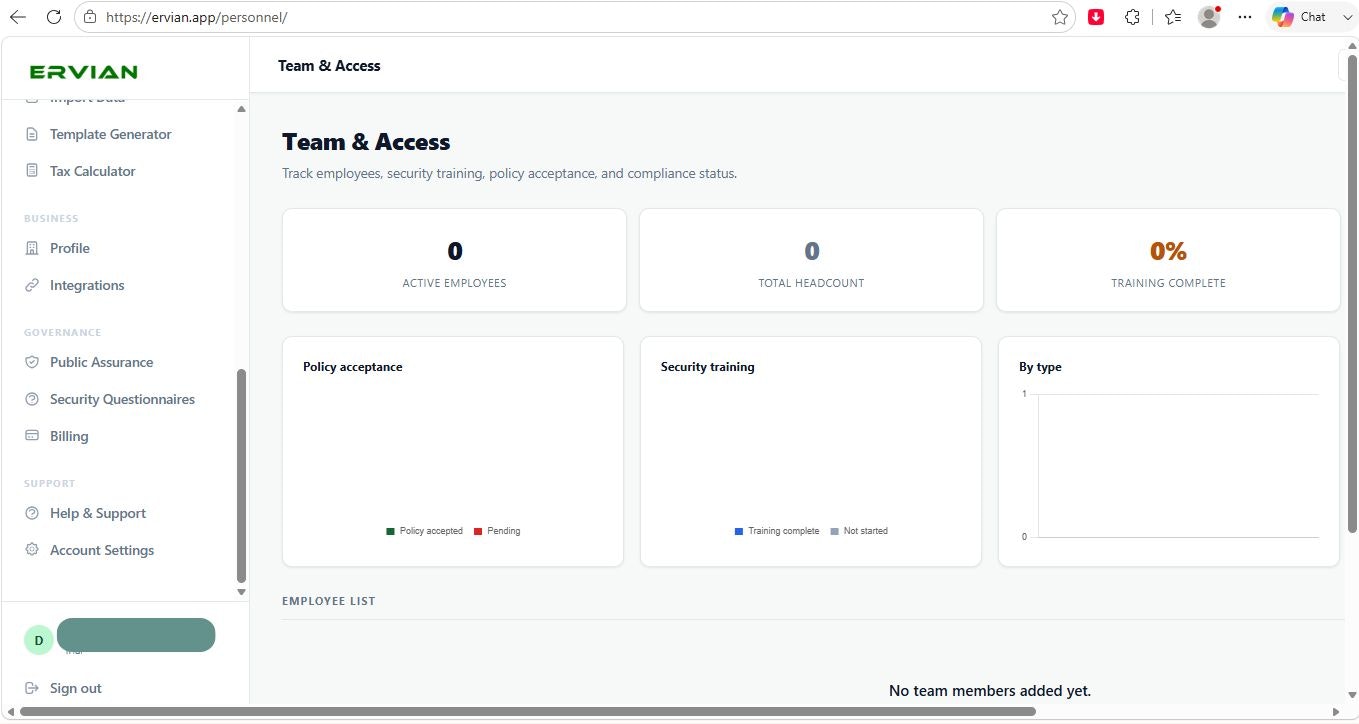This screenshot has width=1359, height=724.
Task: Open Tax Calculator in sidebar
Action: tap(93, 171)
